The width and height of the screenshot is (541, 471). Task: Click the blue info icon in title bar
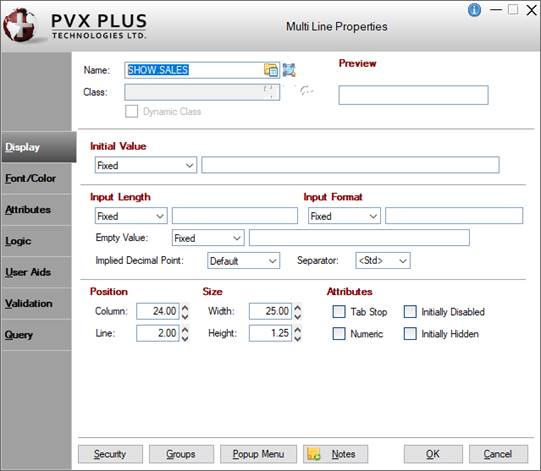coord(474,10)
